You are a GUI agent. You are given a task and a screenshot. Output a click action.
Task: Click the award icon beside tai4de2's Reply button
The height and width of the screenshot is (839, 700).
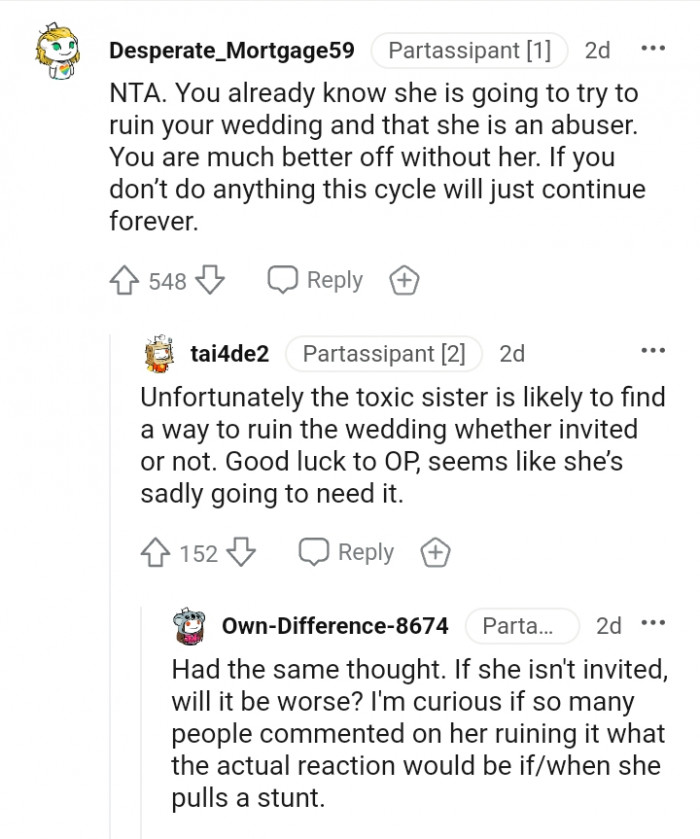click(x=435, y=551)
